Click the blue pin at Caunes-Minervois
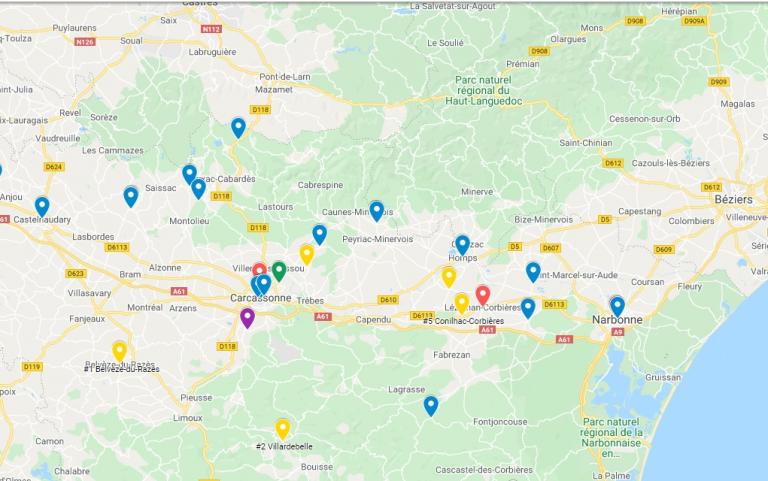 coord(376,211)
